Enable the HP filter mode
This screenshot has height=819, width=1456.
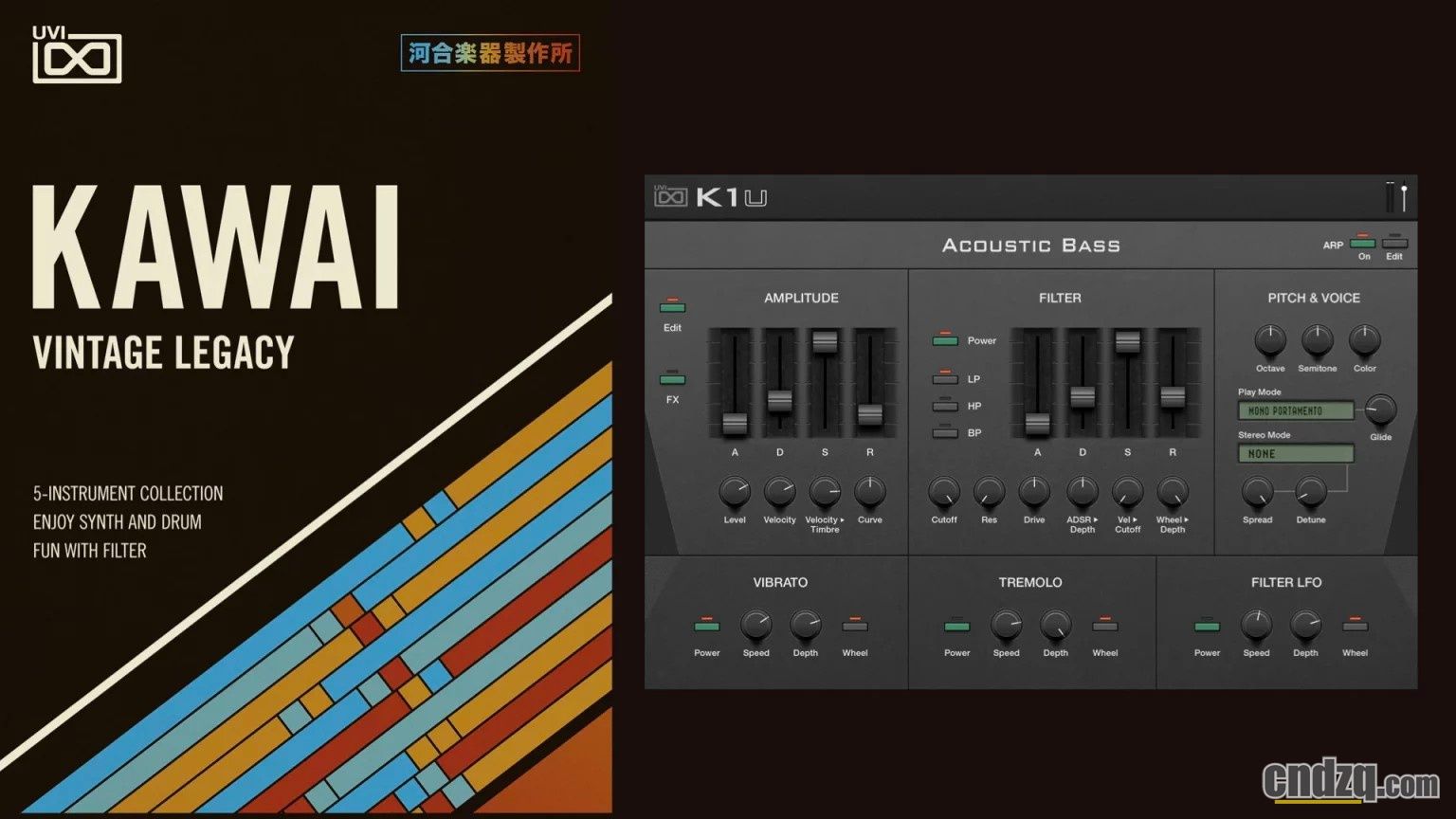point(945,406)
